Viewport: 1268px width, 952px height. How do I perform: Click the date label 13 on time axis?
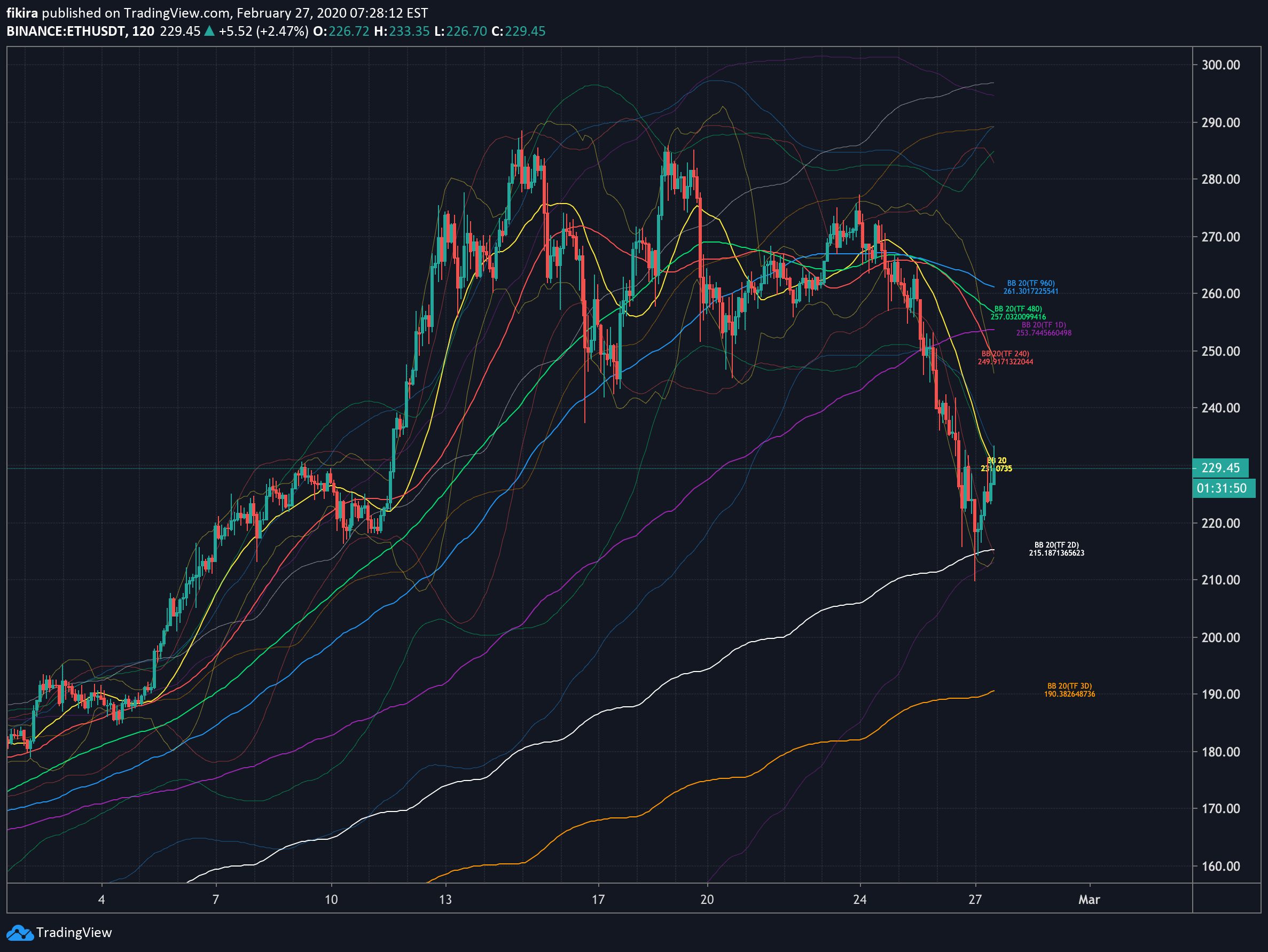445,899
